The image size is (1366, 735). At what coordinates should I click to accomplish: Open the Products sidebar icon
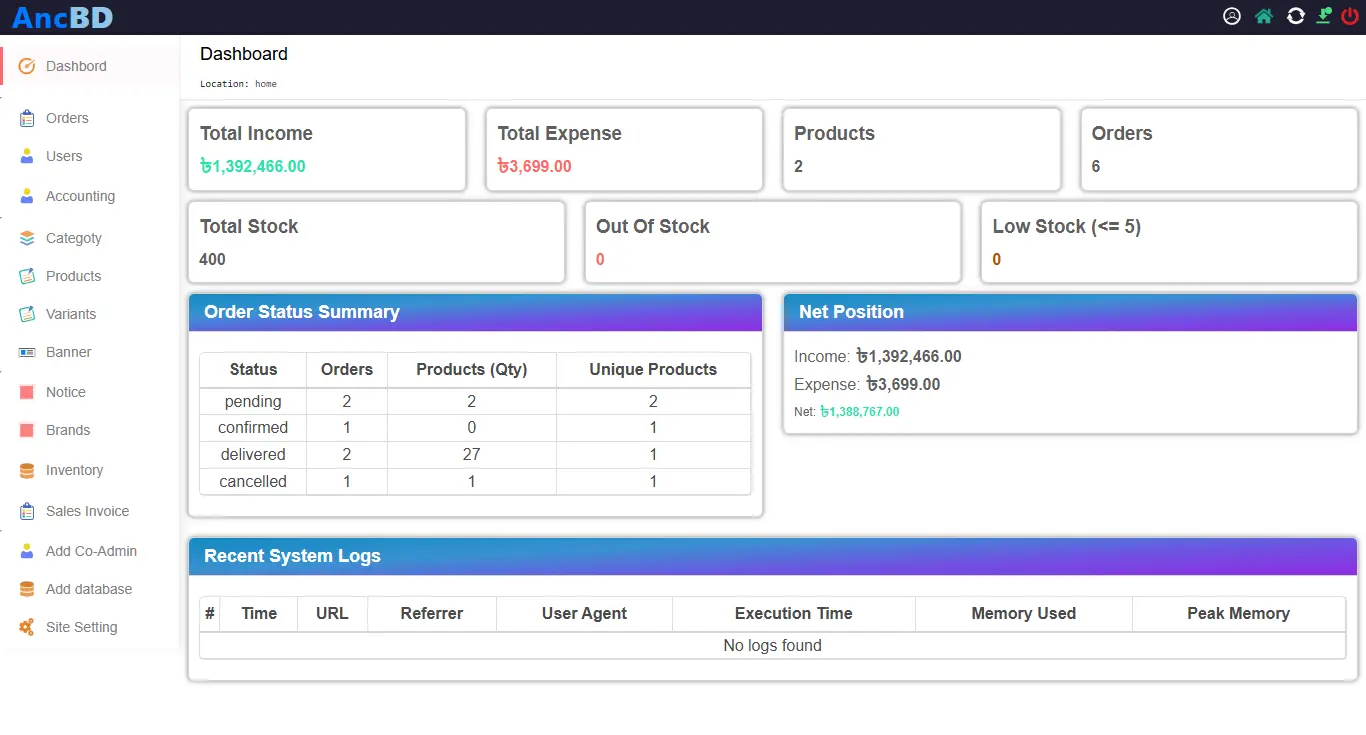click(x=27, y=276)
